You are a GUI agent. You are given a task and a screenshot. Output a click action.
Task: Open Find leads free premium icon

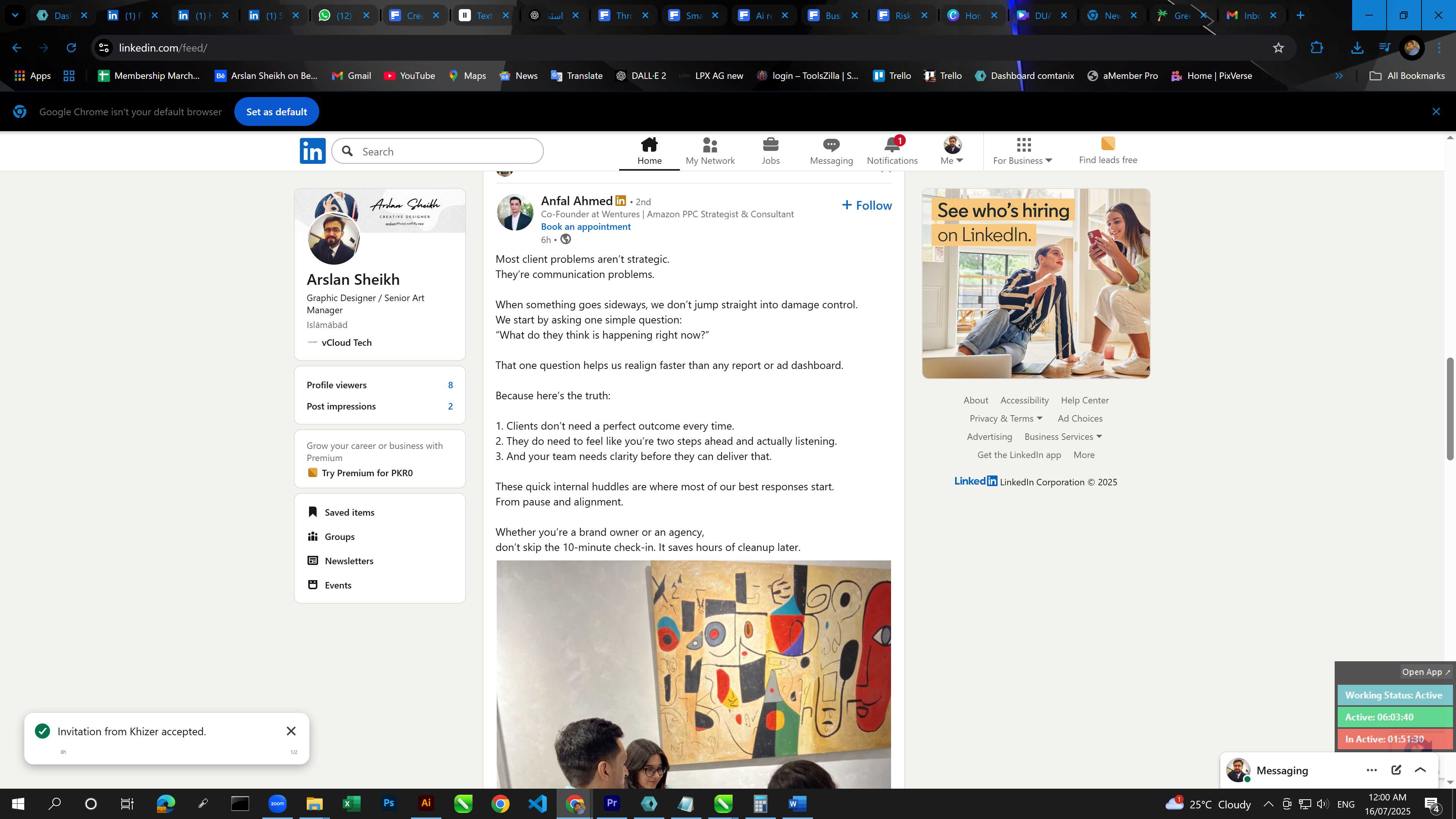tap(1108, 151)
